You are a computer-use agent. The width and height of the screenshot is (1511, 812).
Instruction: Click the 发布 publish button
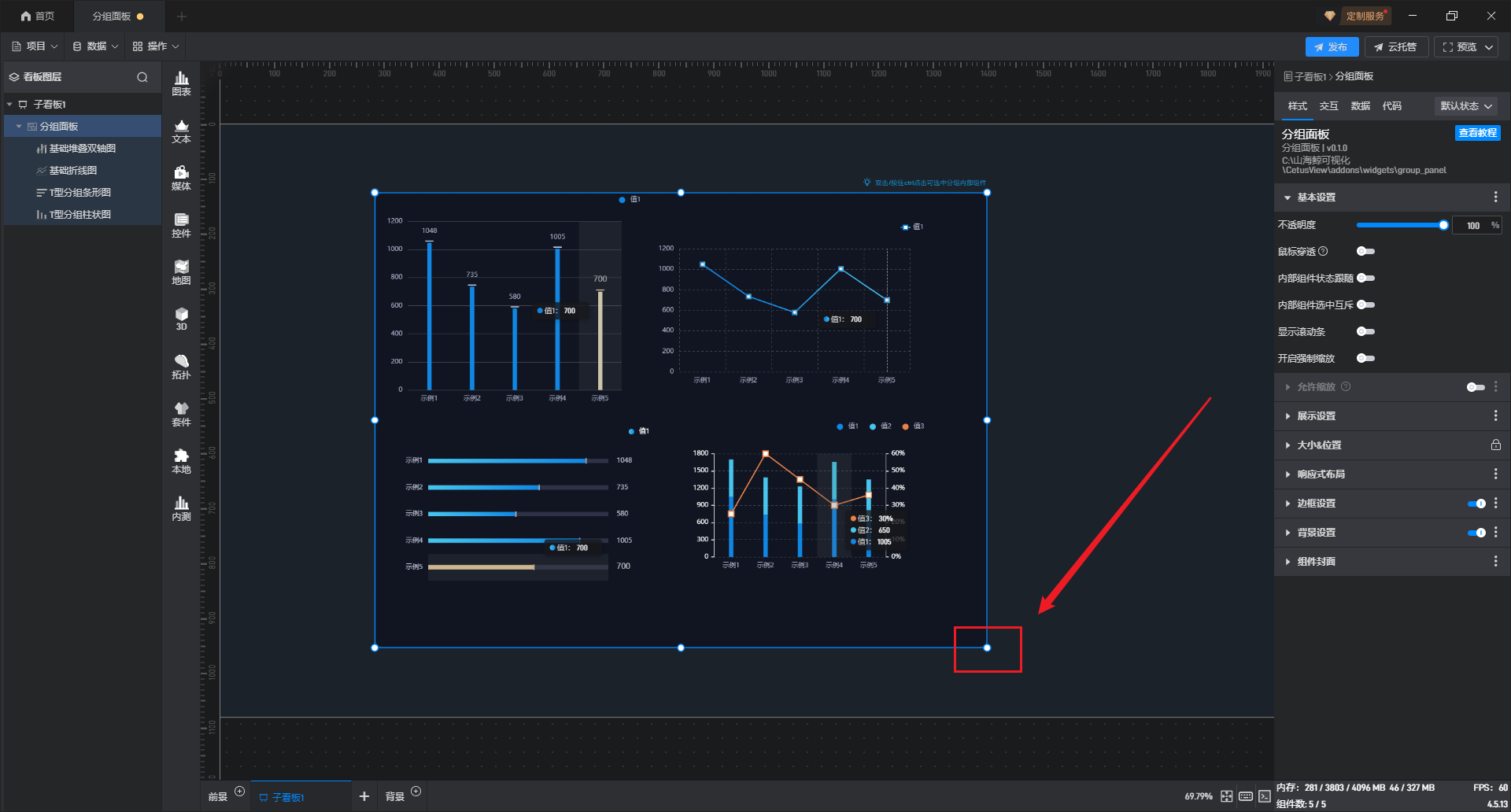1331,47
